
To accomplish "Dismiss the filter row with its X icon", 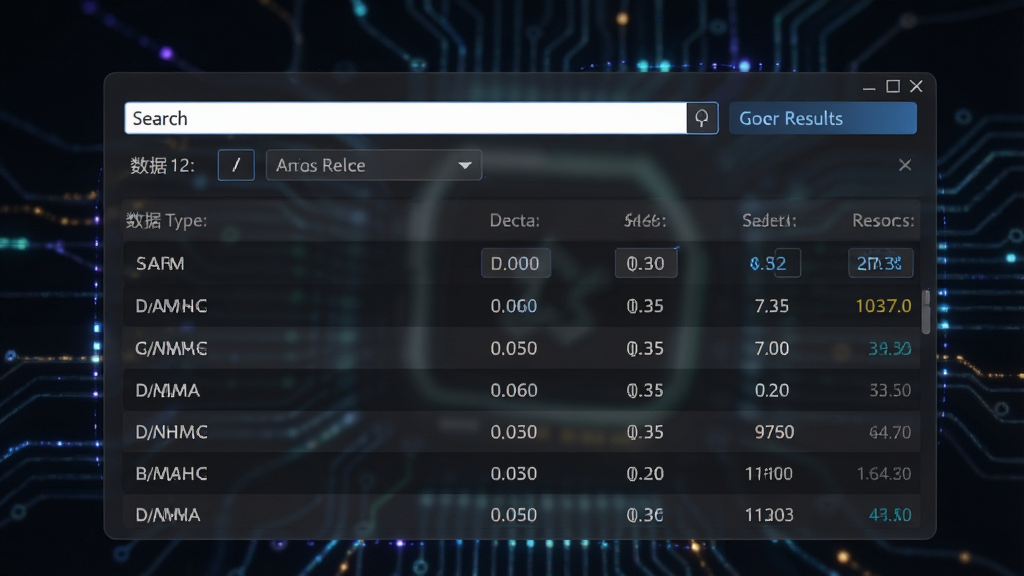I will 904,165.
